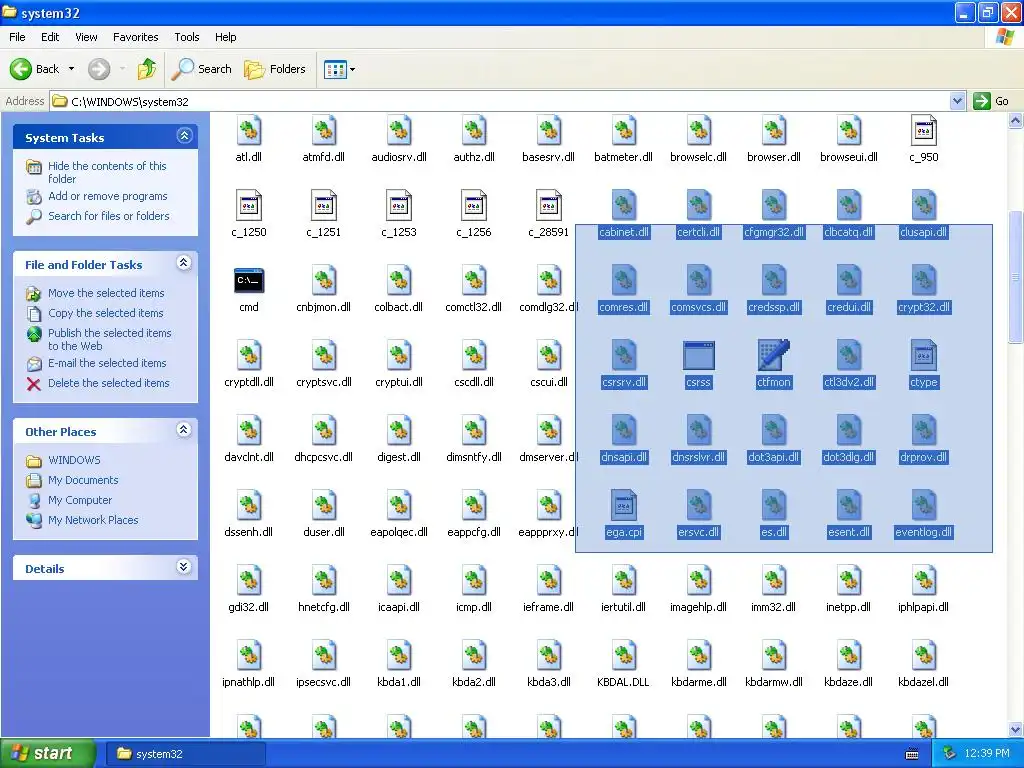Screen dimensions: 1024x768
Task: Open My Documents in Other Places
Action: 83,480
